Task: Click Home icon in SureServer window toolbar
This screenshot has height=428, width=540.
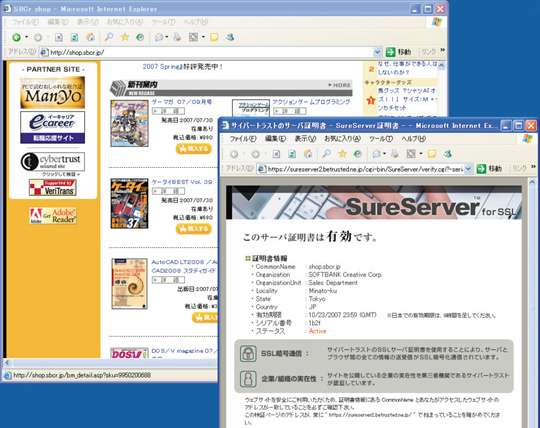Action: coord(308,154)
